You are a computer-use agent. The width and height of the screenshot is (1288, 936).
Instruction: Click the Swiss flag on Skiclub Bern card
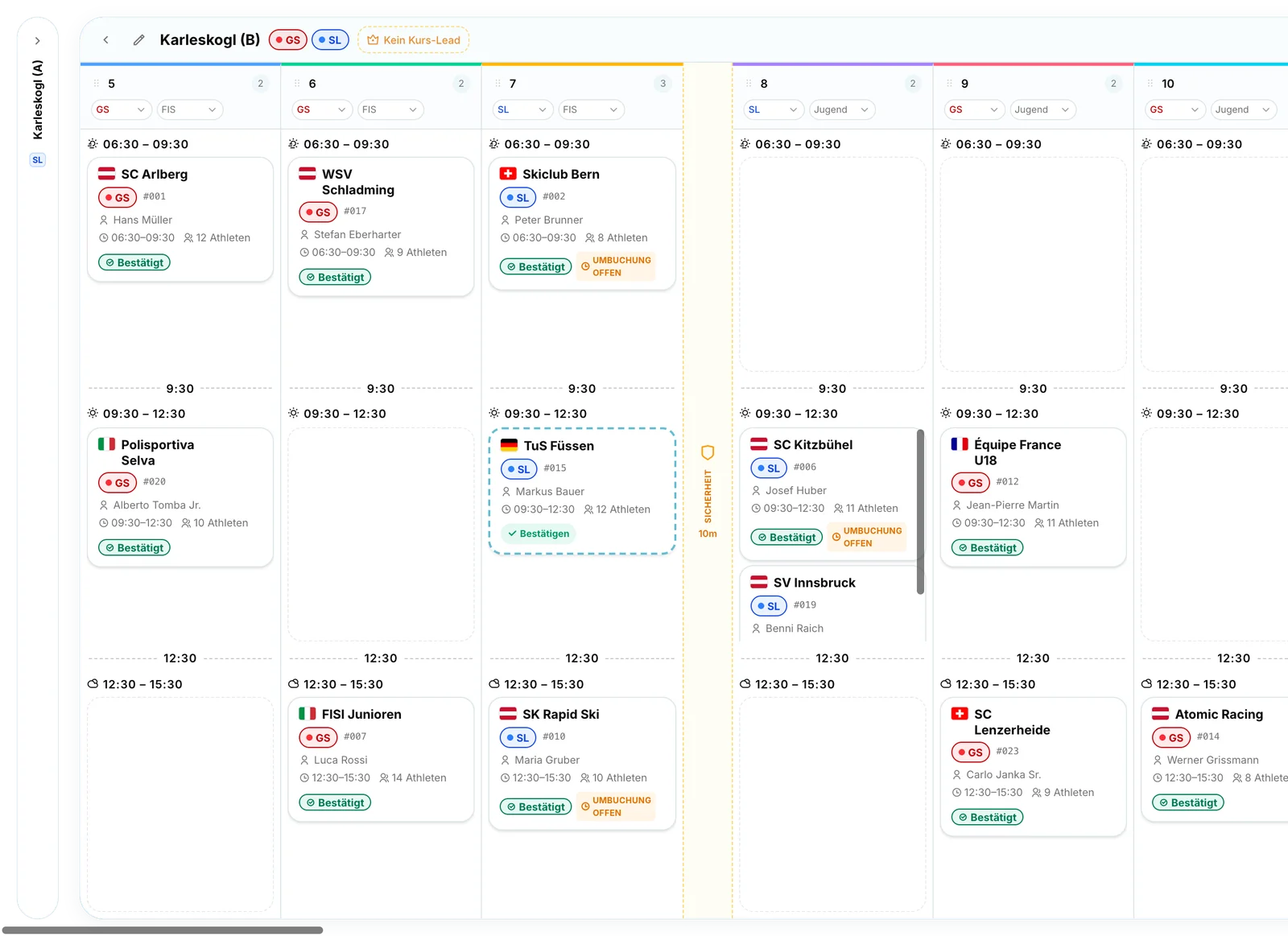[508, 173]
